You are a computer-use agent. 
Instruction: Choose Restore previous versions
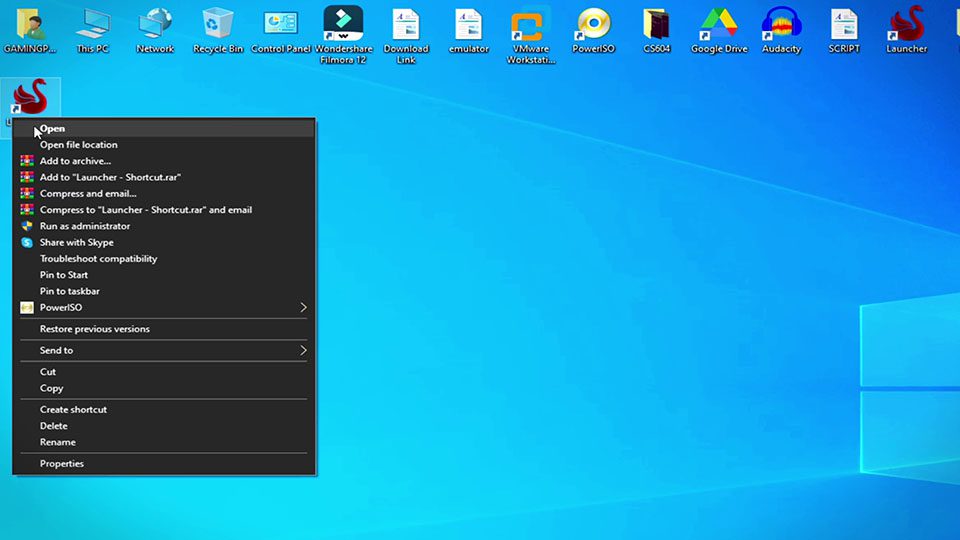(164, 329)
